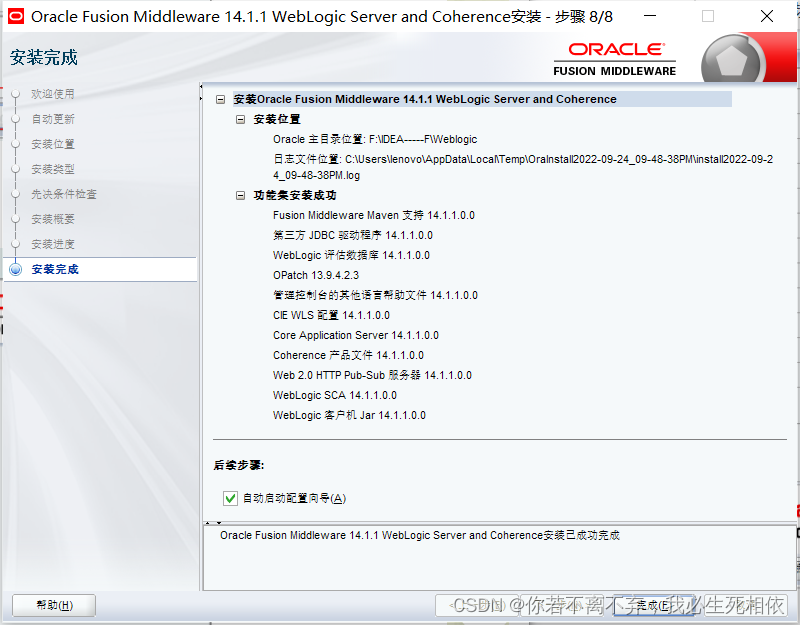Screen dimensions: 800x625
Task: Click the 安装完成 page heading
Action: pyautogui.click(x=44, y=57)
